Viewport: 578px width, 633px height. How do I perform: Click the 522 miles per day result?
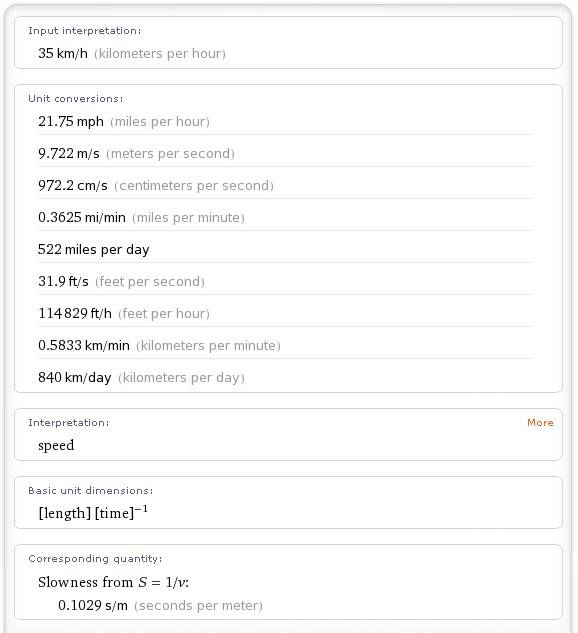[94, 249]
